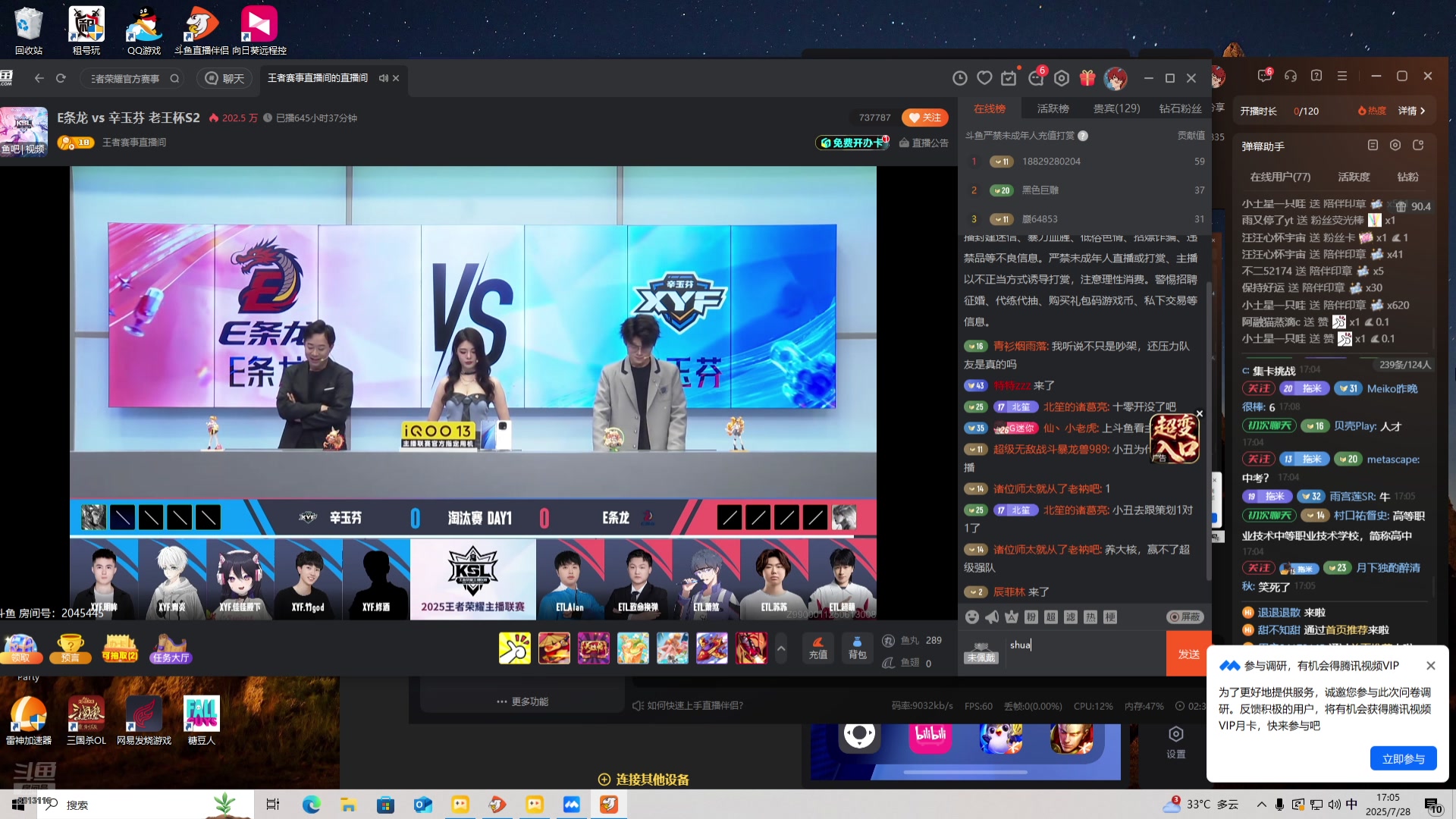Screen dimensions: 1456x819
Task: Open the 聊天 chat button
Action: [x=225, y=78]
